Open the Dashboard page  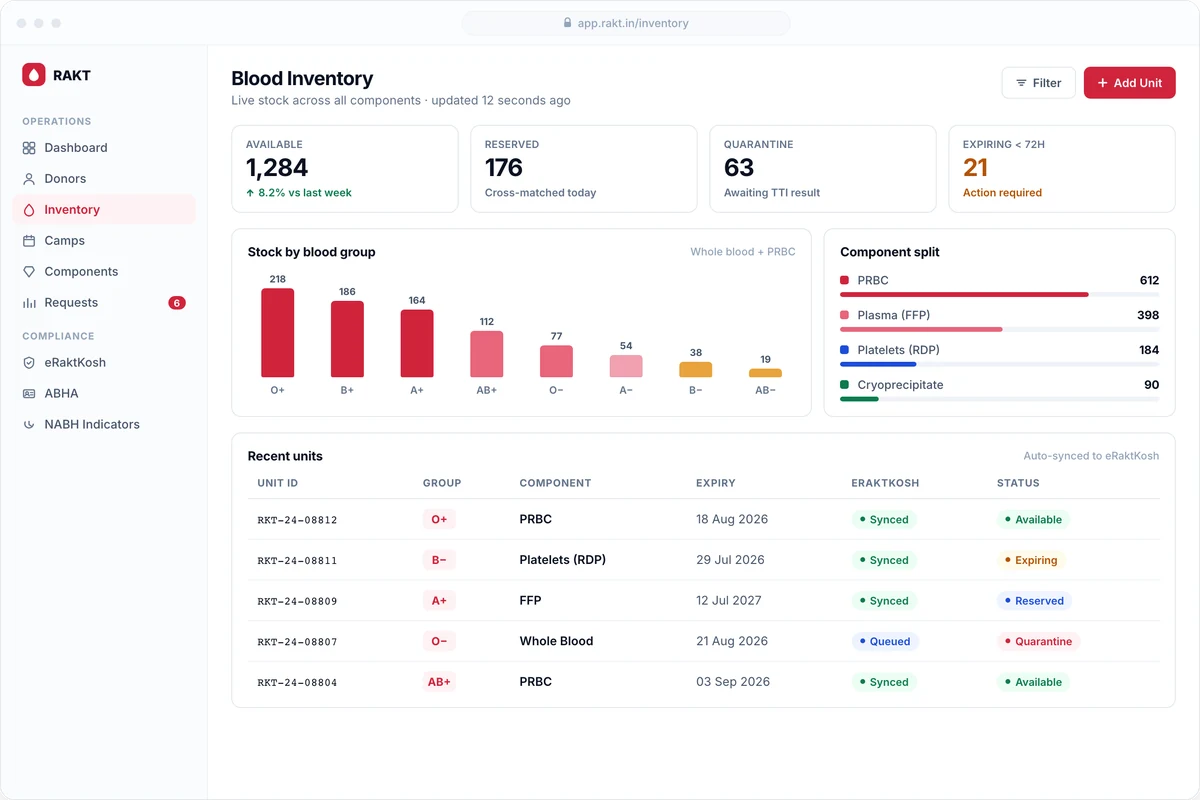pyautogui.click(x=104, y=148)
